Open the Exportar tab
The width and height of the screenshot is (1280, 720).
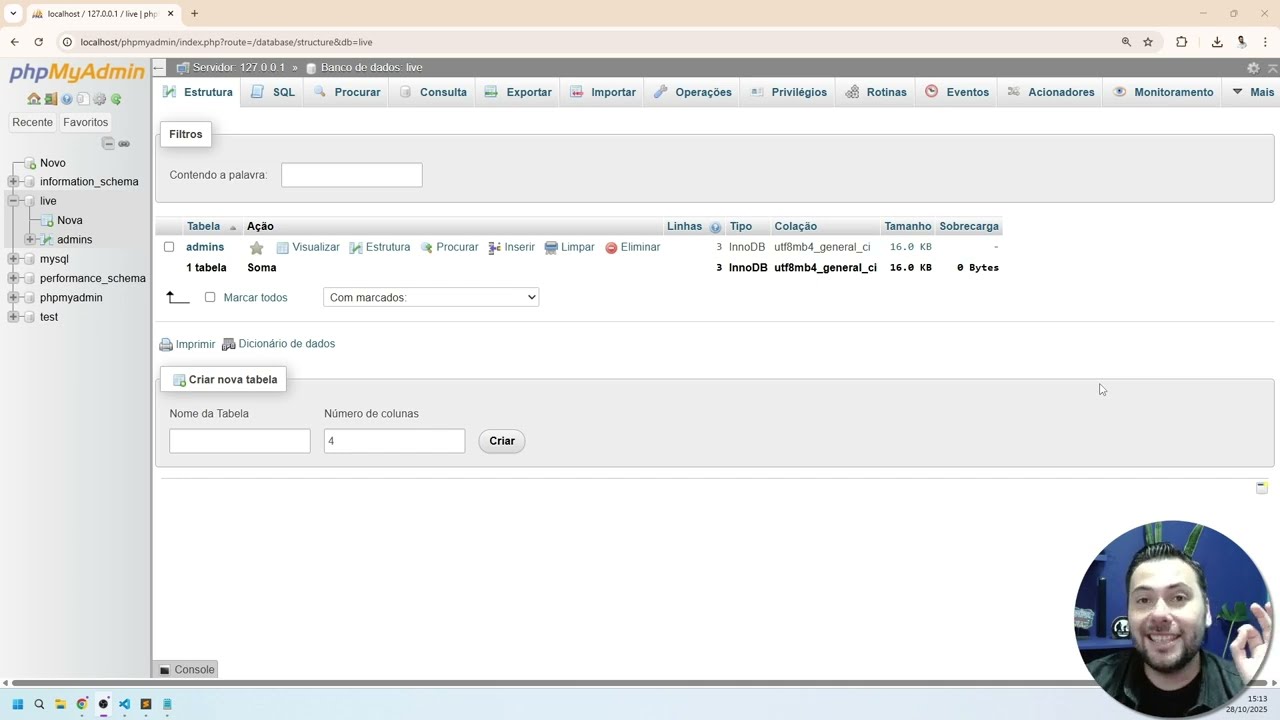tap(519, 92)
